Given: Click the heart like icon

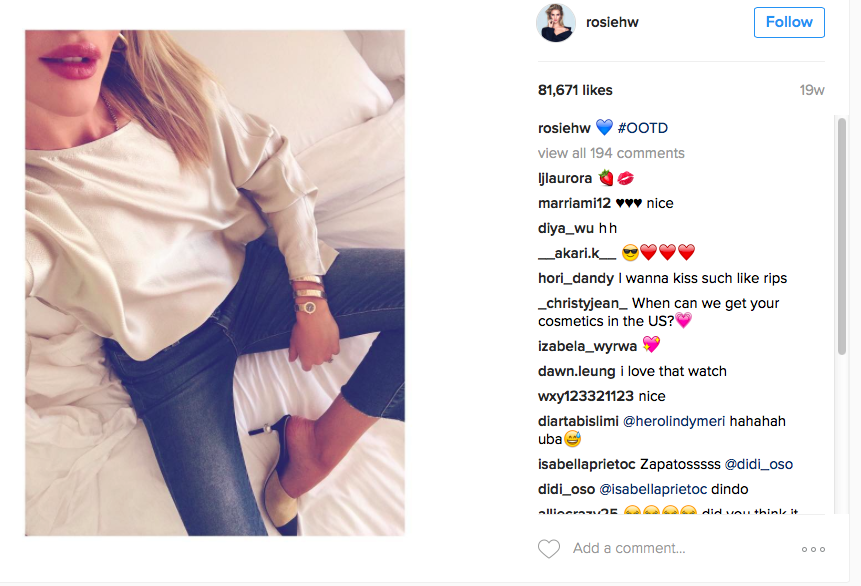Looking at the screenshot, I should [549, 549].
